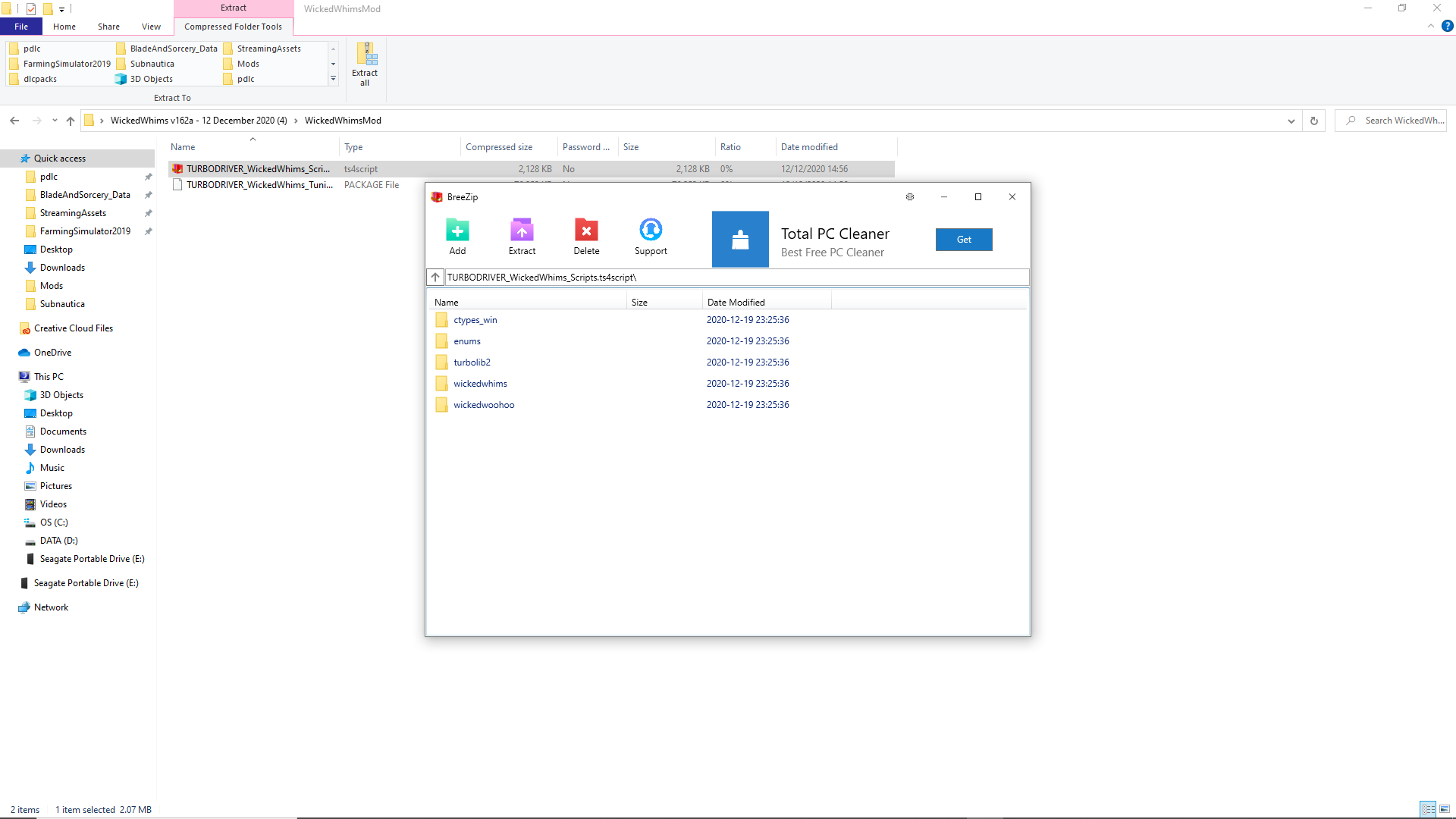Unpin BladeAndSorcery_Data from Quick access

click(149, 195)
